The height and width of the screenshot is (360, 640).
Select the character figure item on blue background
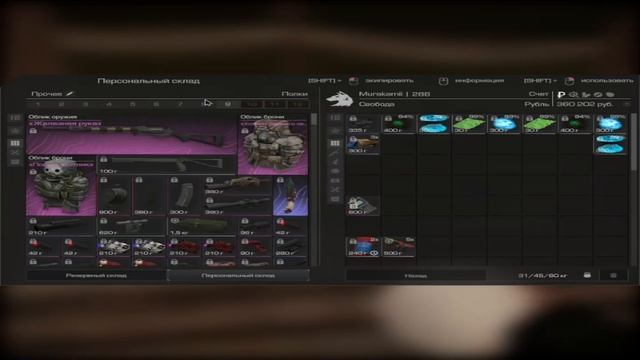tap(291, 196)
